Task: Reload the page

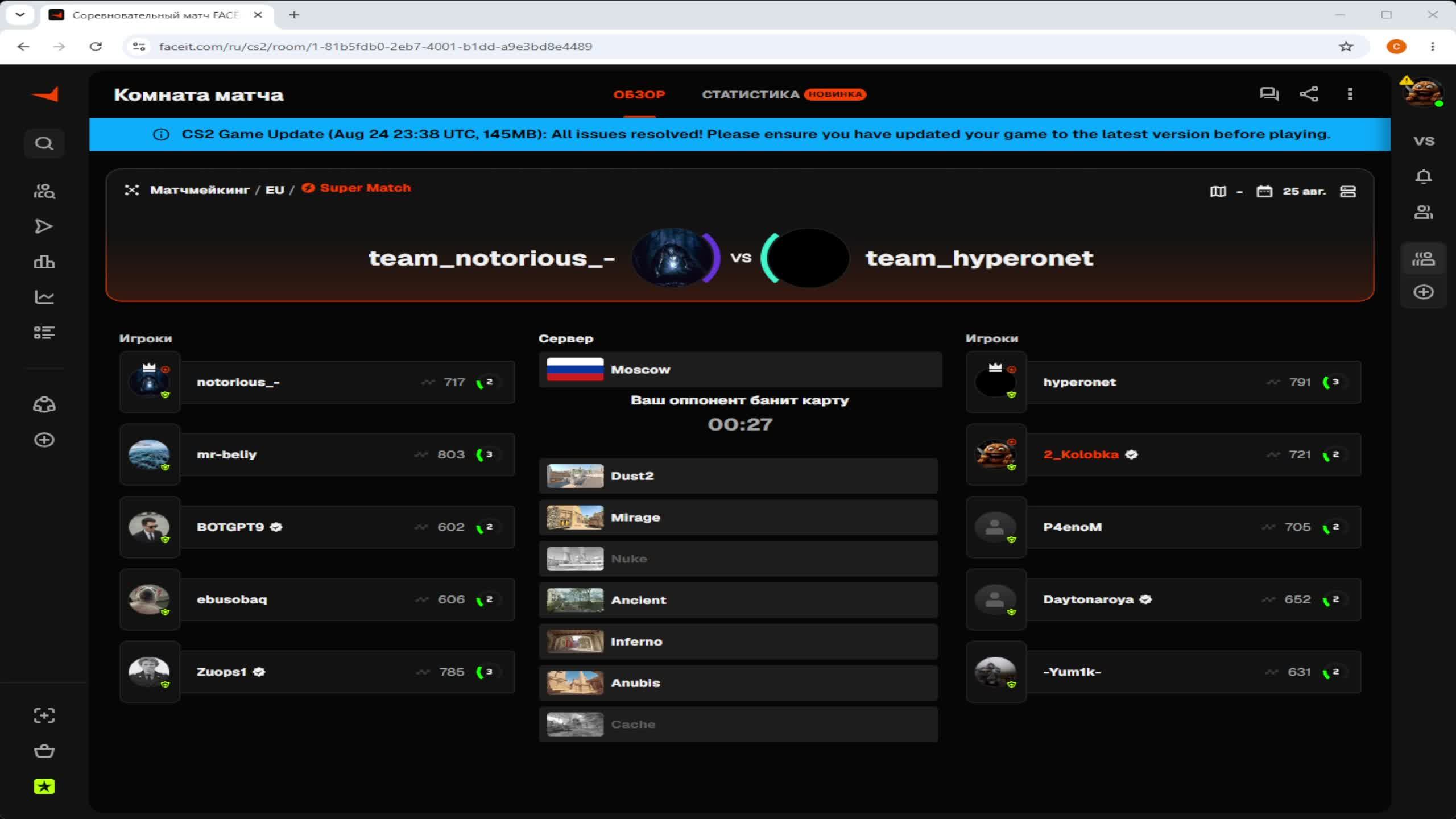Action: pyautogui.click(x=96, y=47)
